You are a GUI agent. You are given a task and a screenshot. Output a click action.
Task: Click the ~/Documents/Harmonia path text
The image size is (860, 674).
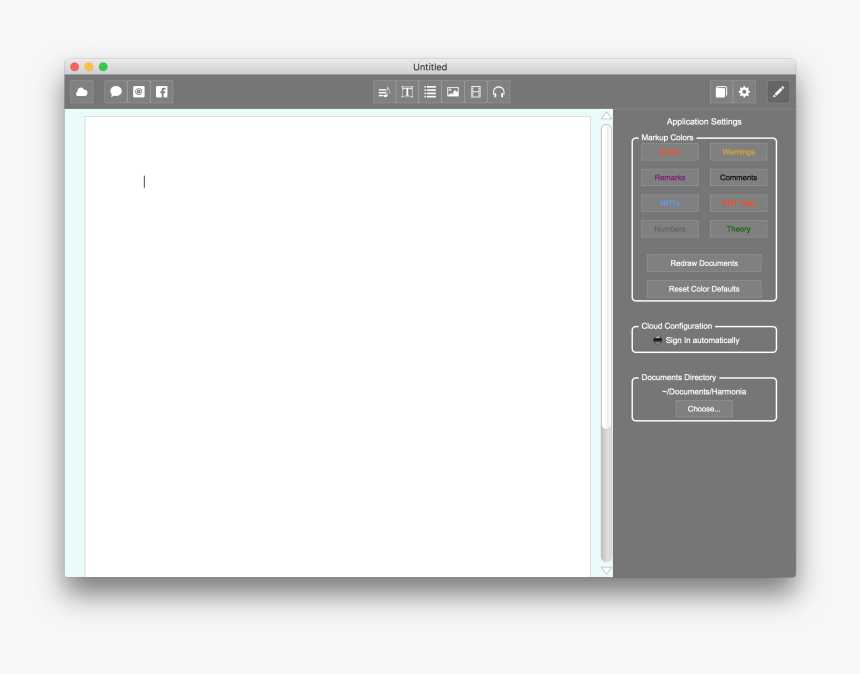pyautogui.click(x=704, y=392)
